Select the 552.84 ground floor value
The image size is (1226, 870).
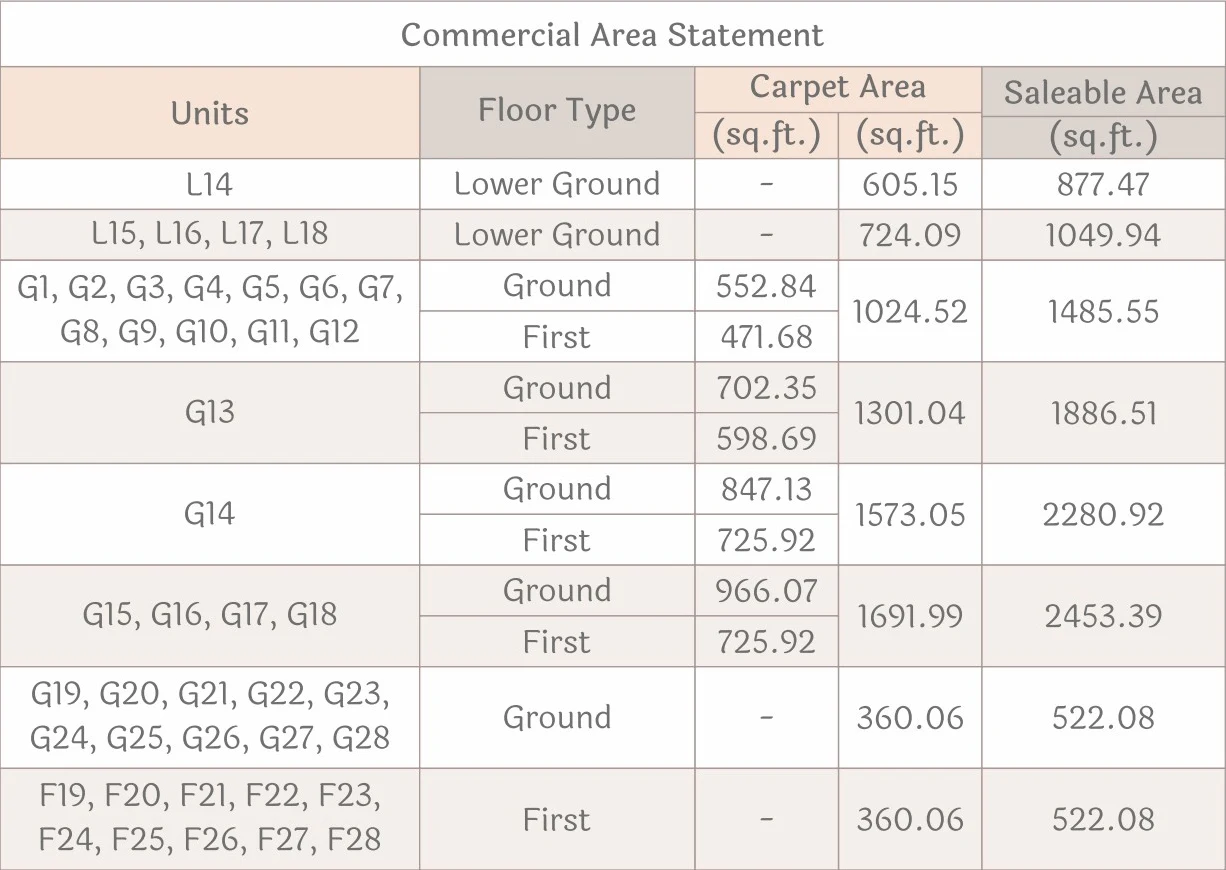[x=766, y=286]
